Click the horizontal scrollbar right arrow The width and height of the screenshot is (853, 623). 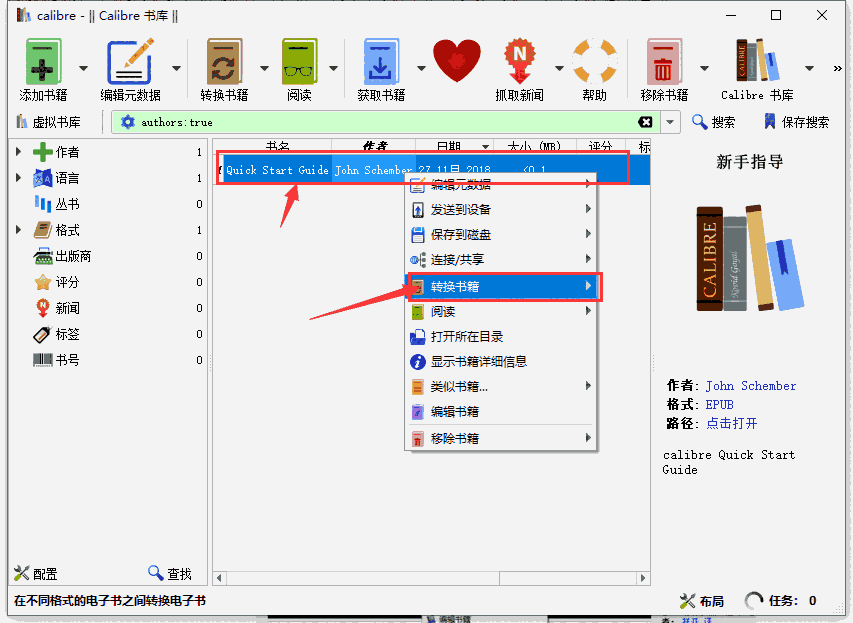point(643,578)
